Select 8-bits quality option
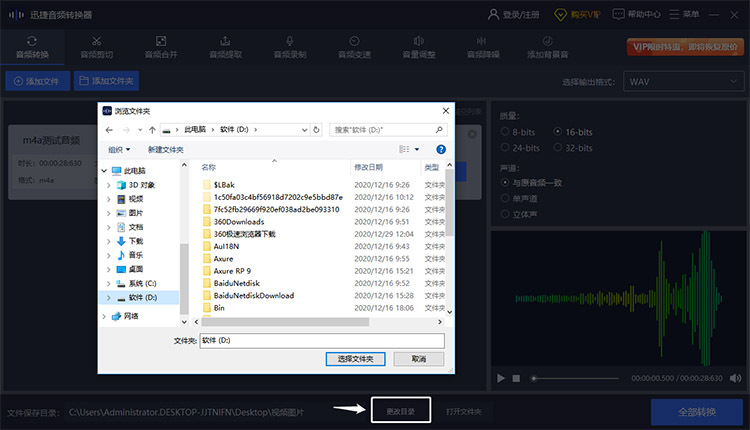Image resolution: width=750 pixels, height=430 pixels. pos(505,132)
